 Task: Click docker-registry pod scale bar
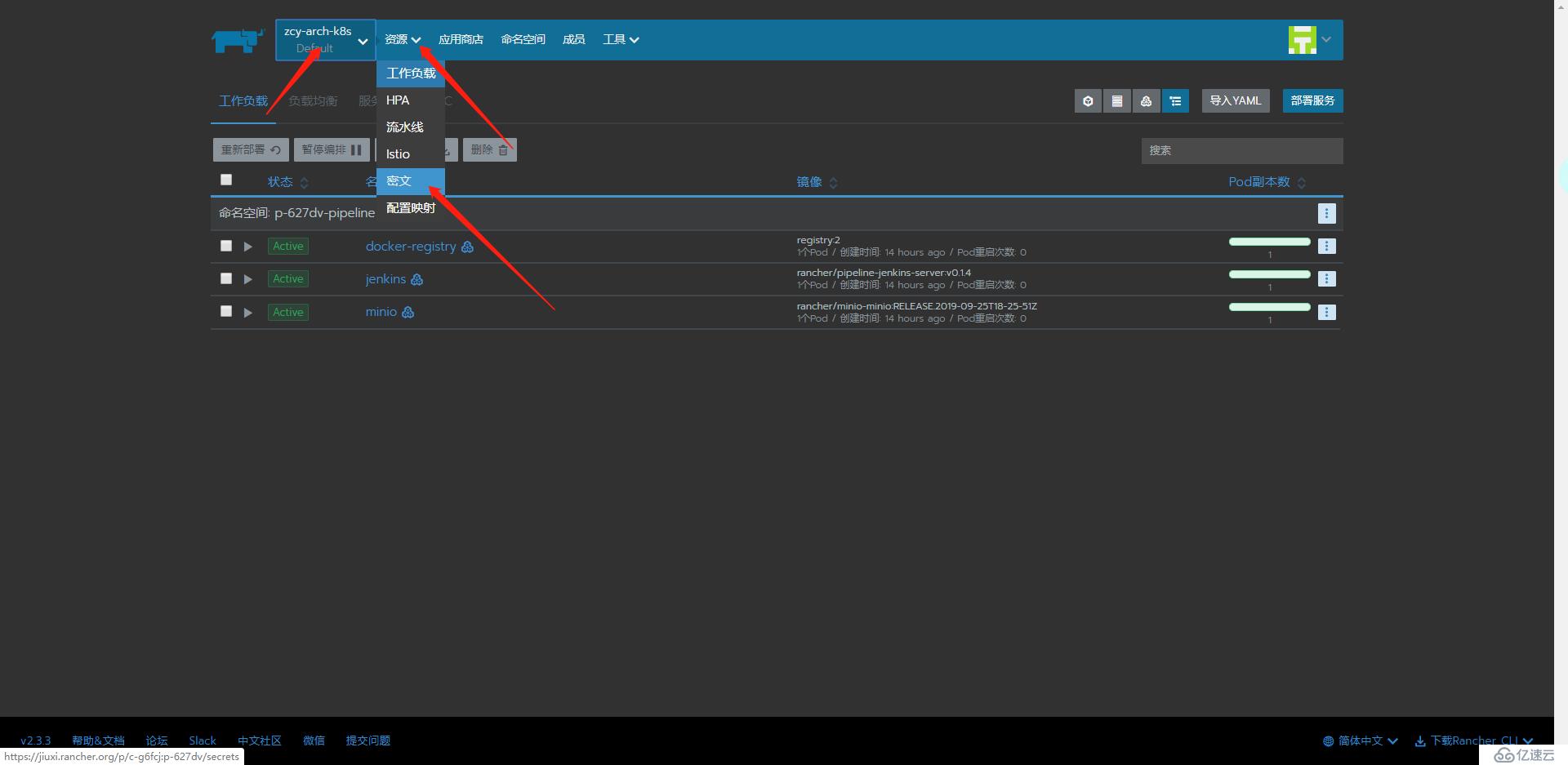1269,242
